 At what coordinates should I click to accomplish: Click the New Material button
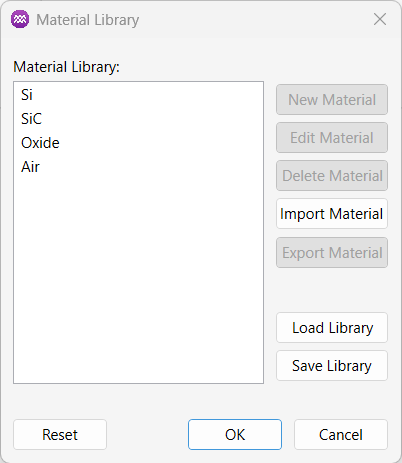[332, 100]
